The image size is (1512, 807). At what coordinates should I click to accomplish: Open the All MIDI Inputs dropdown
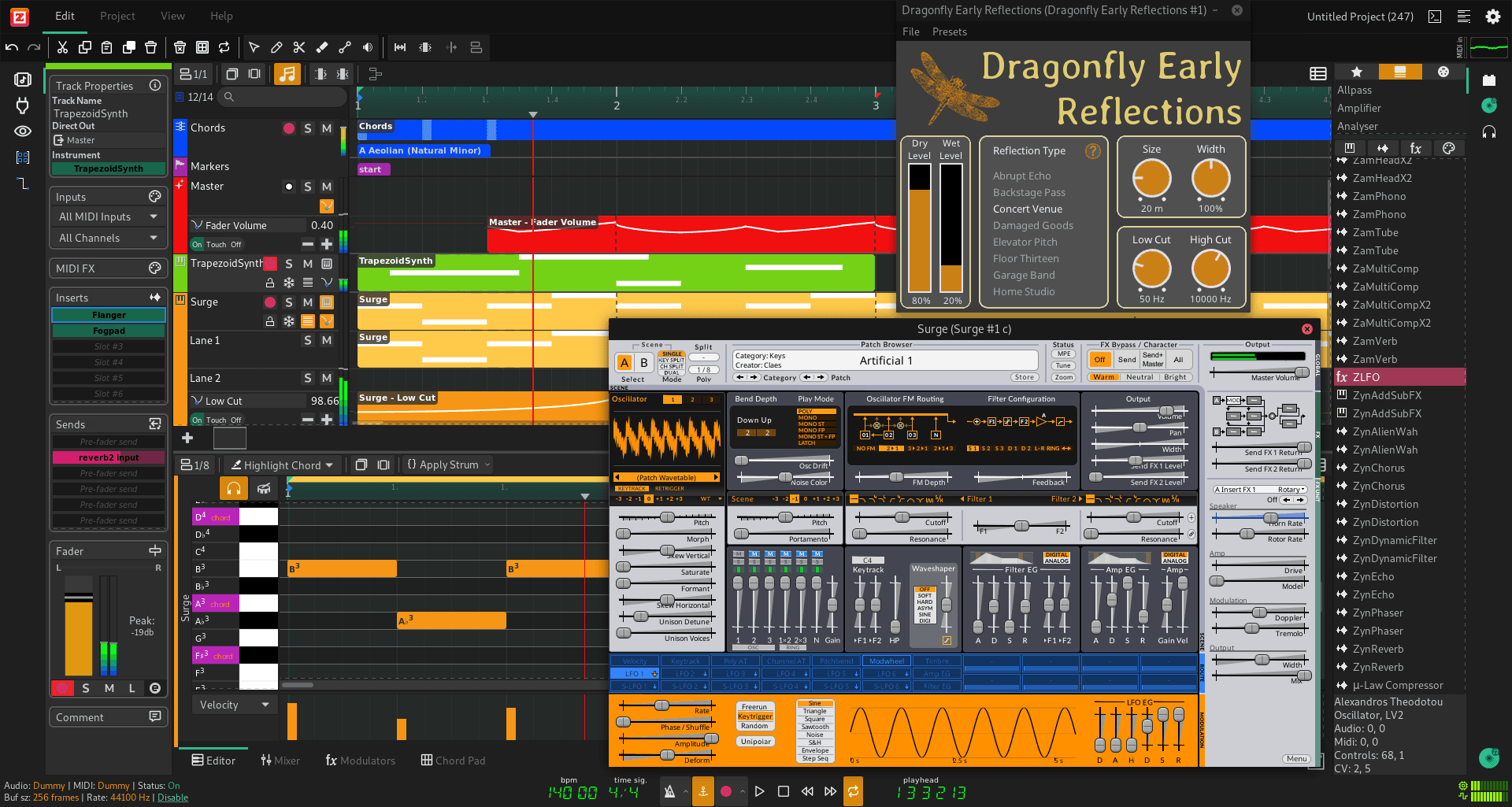pyautogui.click(x=108, y=217)
